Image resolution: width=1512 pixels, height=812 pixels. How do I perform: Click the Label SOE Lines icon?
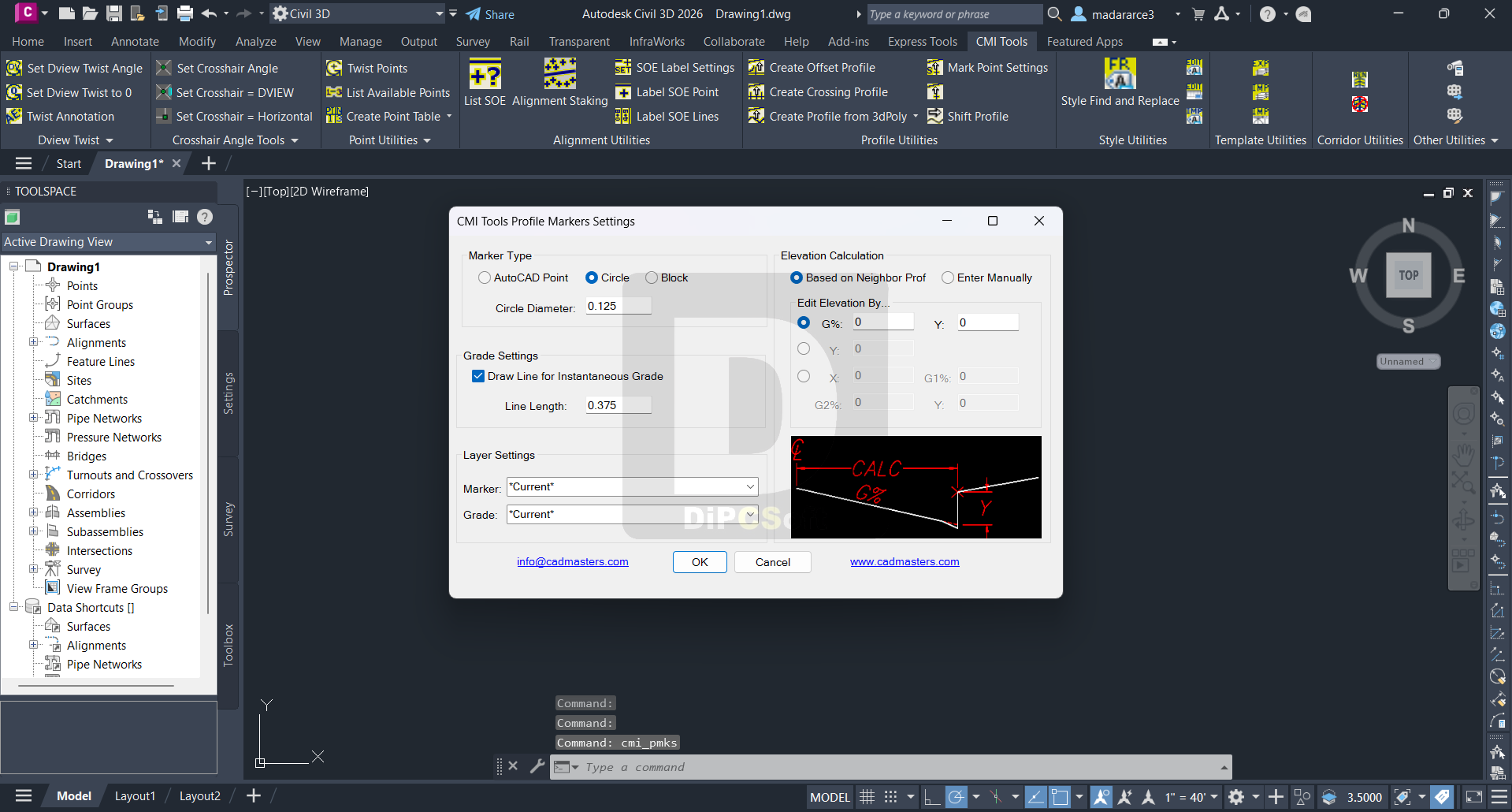[623, 117]
